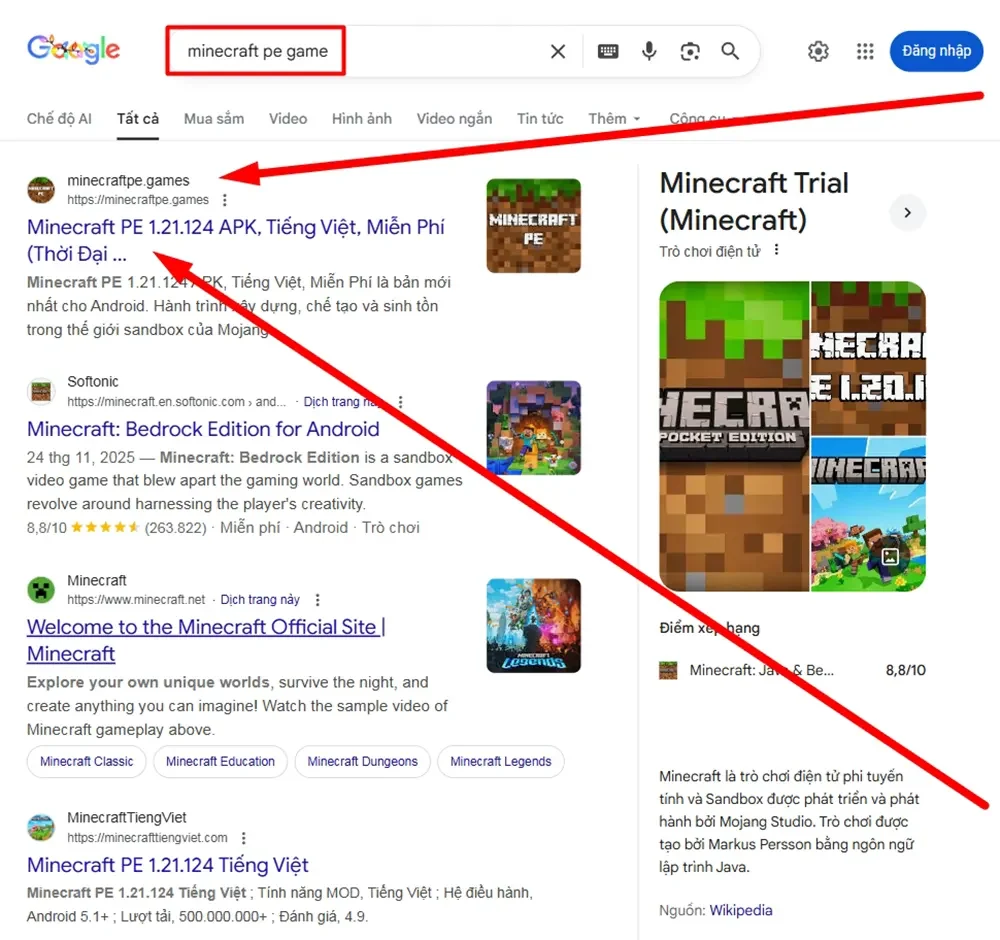Open quick settings gear icon
1000x940 pixels.
(818, 51)
